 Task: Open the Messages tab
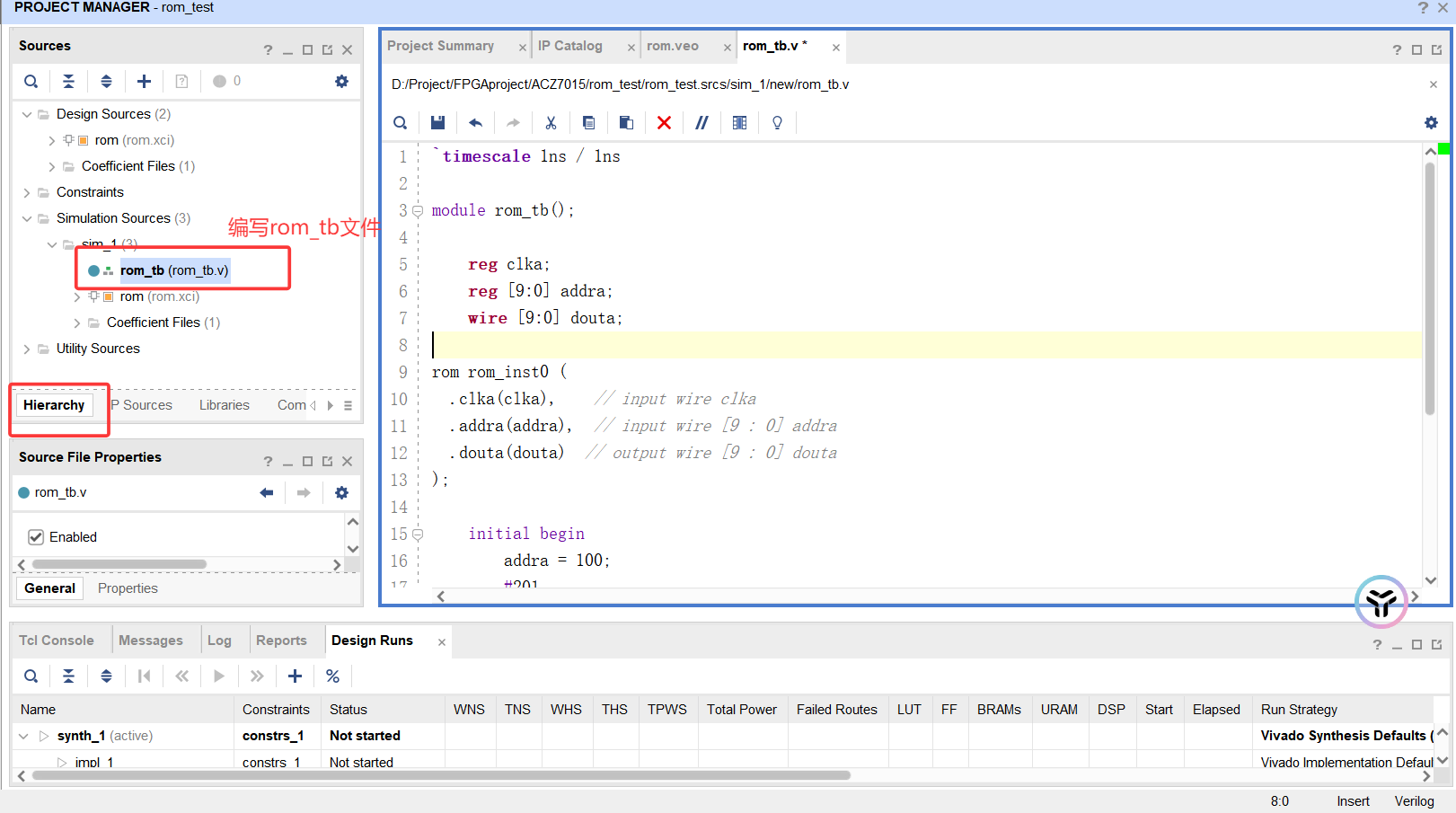click(x=151, y=641)
